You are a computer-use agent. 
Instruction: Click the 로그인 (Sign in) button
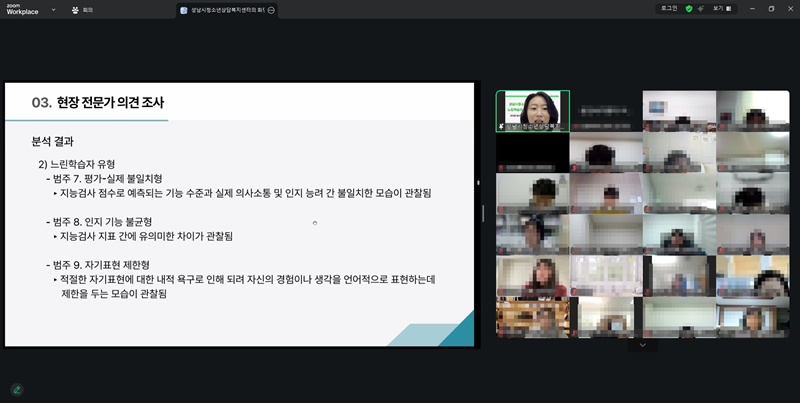tap(668, 8)
